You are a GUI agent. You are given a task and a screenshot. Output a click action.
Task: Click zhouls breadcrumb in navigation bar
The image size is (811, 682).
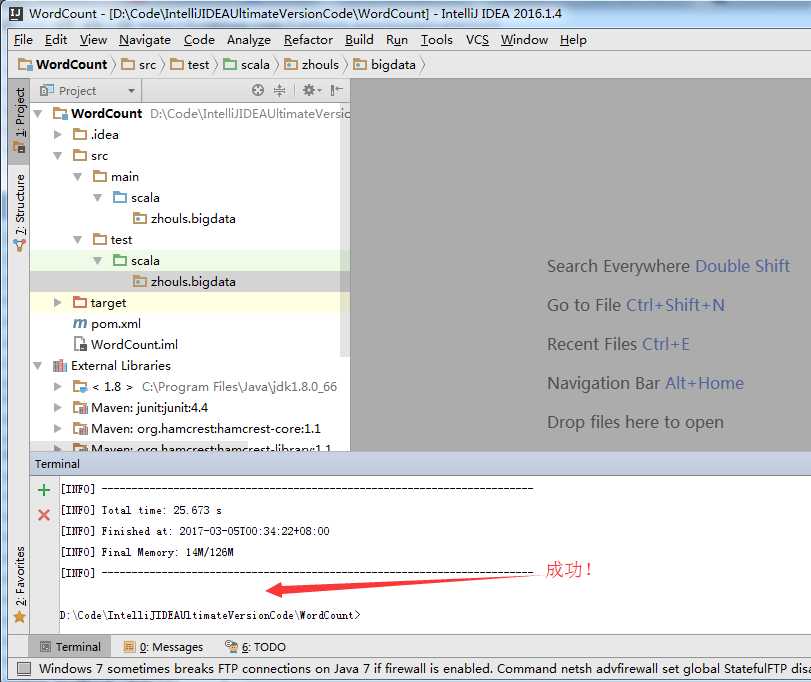tap(312, 65)
